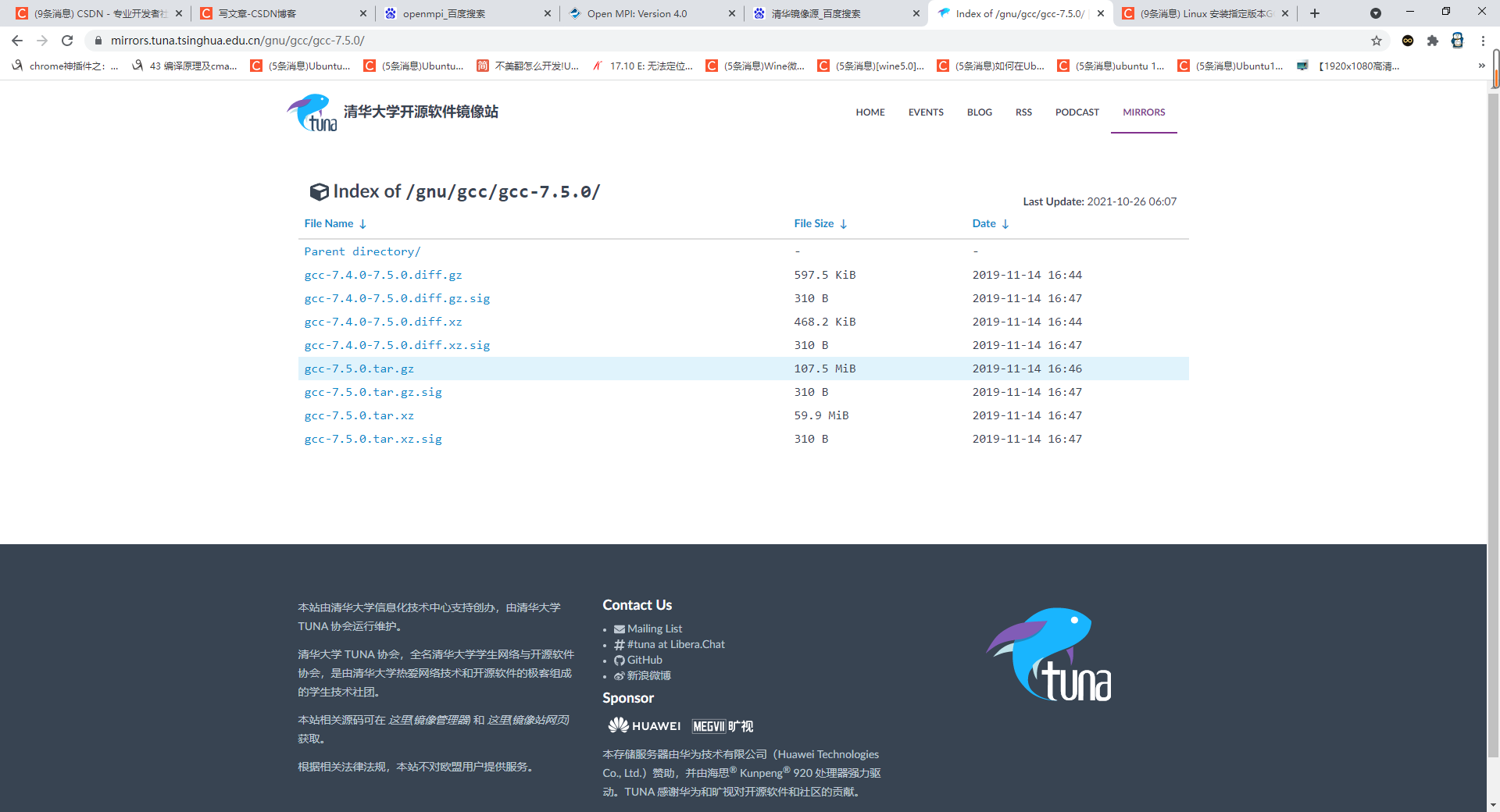
Task: Open the 新浪微博 (Weibo) icon
Action: click(x=619, y=675)
